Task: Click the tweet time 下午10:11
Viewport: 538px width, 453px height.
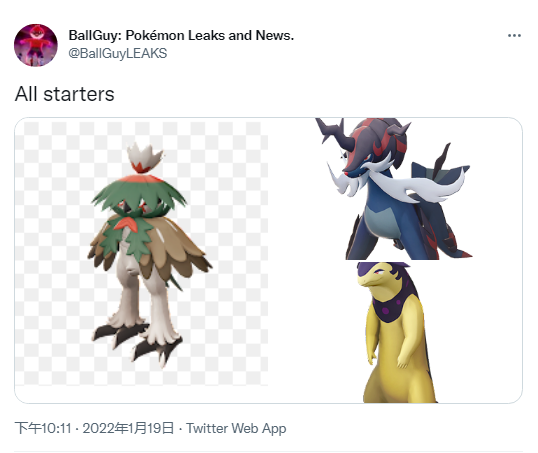Action: [43, 428]
